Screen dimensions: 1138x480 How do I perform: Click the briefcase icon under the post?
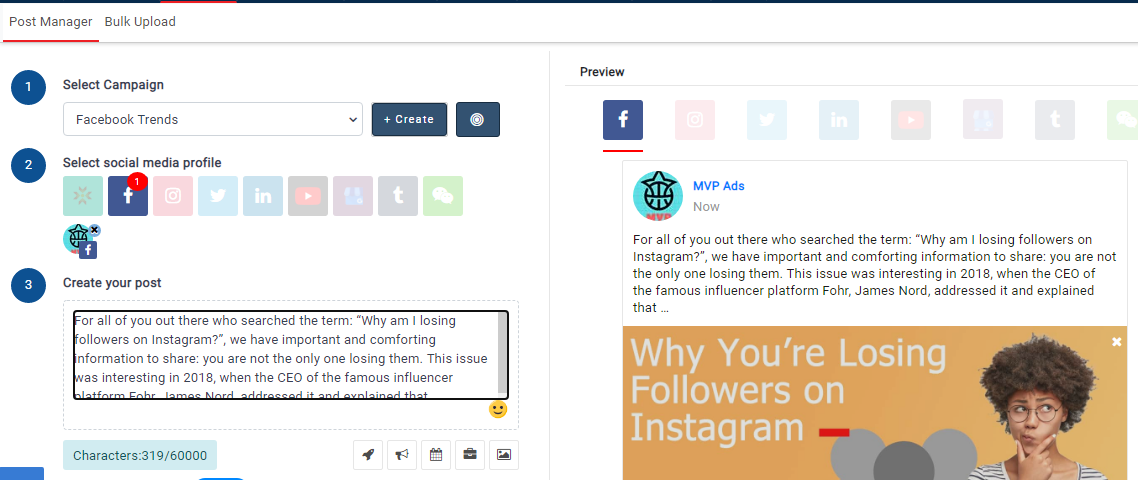click(470, 455)
